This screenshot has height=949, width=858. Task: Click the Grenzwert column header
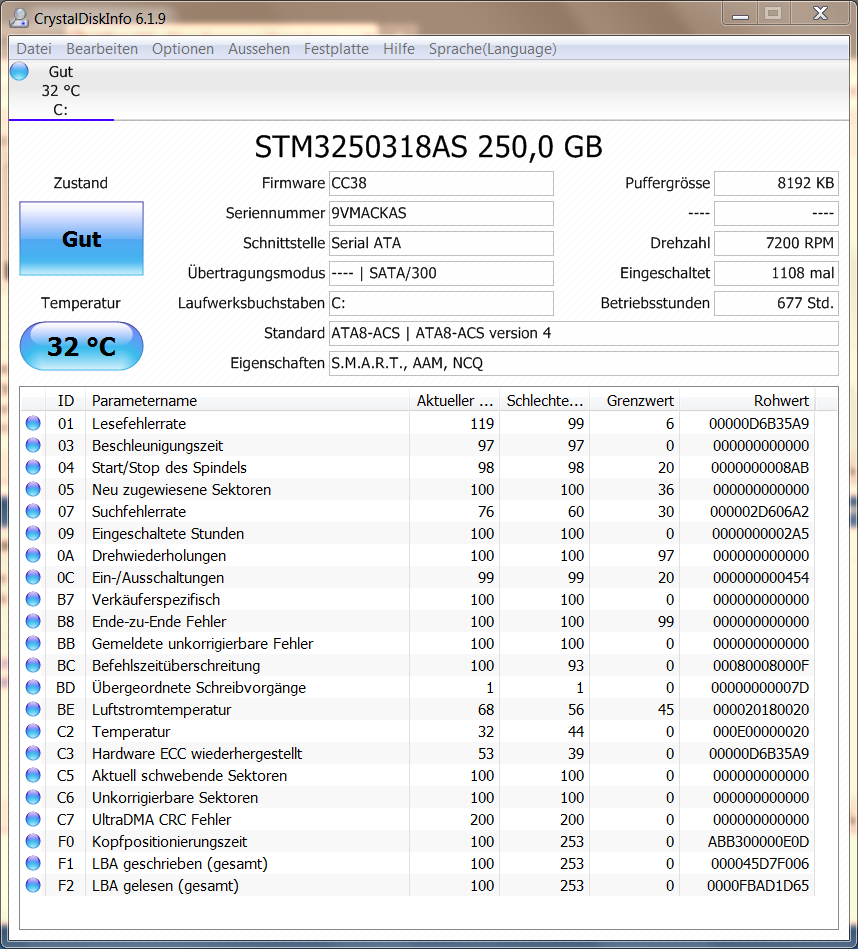coord(635,401)
